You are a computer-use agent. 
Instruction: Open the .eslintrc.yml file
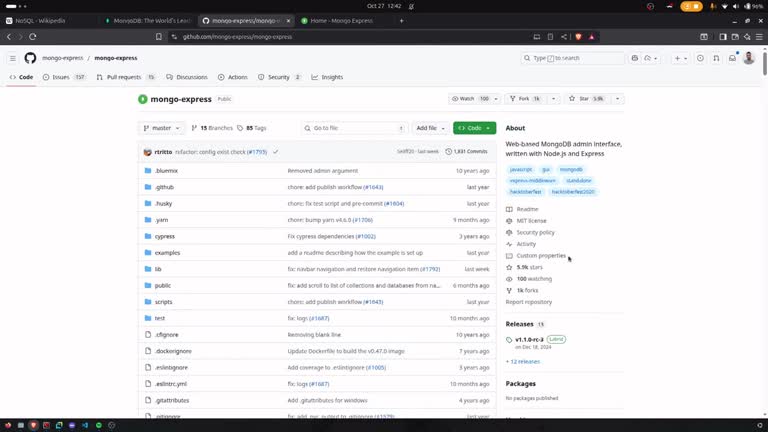(x=171, y=384)
